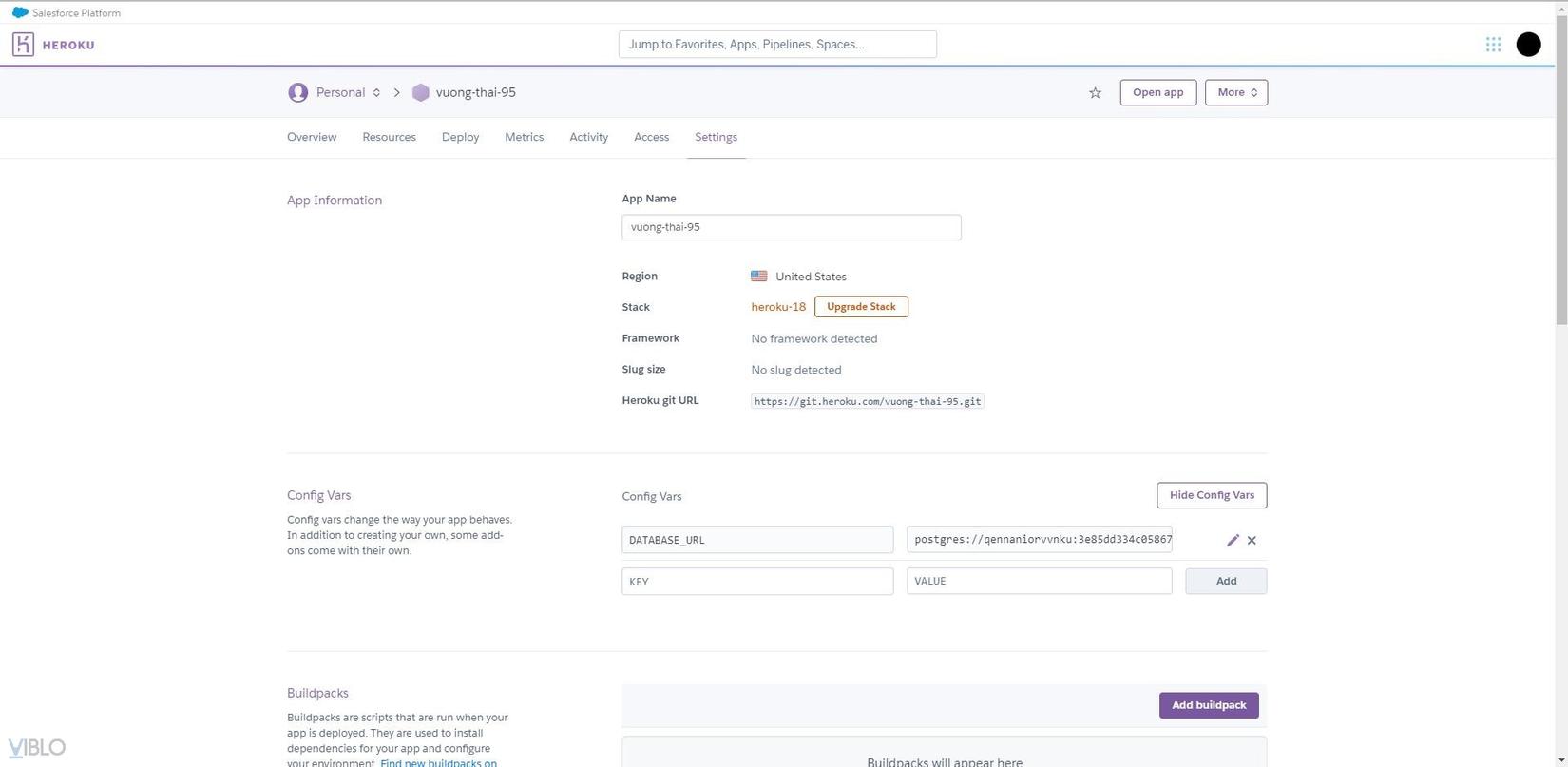Viewport: 1568px width, 767px height.
Task: Click the Salesforce cloud icon
Action: tap(20, 12)
